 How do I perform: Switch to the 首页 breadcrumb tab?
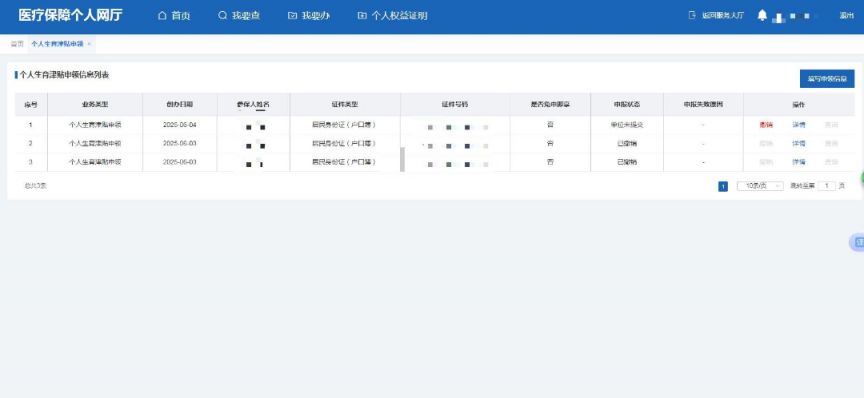(17, 44)
